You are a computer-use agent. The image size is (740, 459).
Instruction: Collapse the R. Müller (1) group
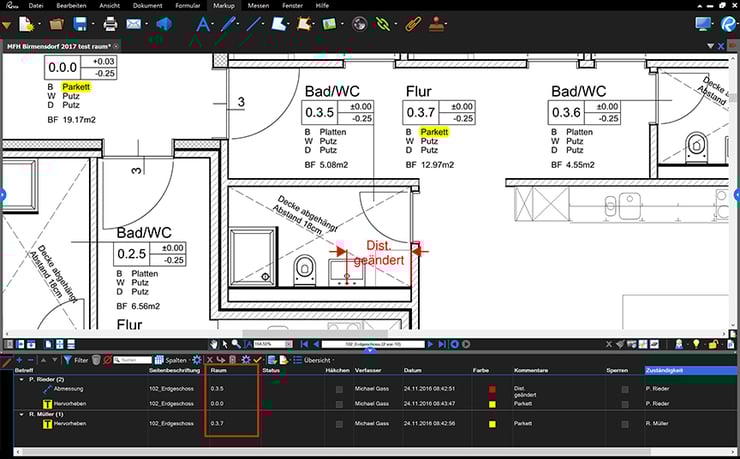(x=22, y=414)
